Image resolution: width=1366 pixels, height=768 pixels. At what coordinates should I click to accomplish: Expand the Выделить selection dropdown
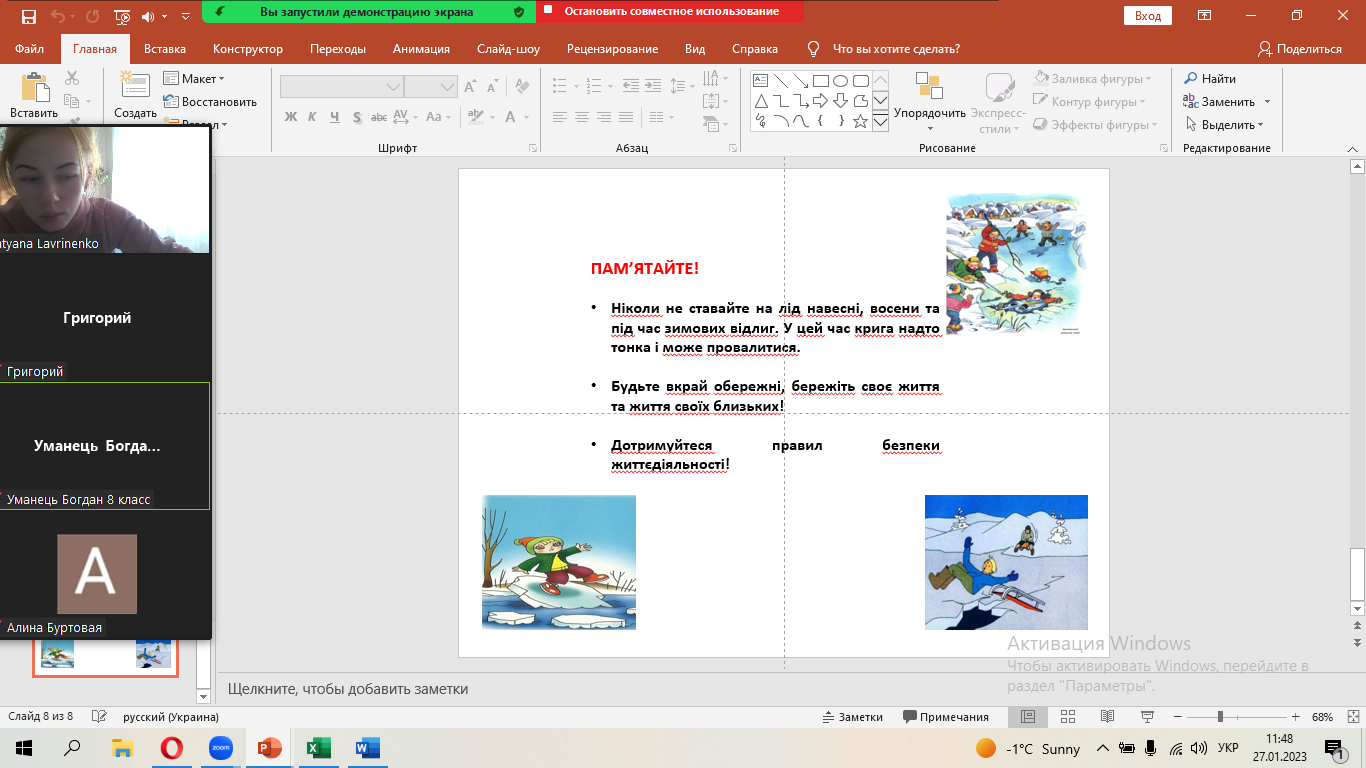[x=1225, y=125]
